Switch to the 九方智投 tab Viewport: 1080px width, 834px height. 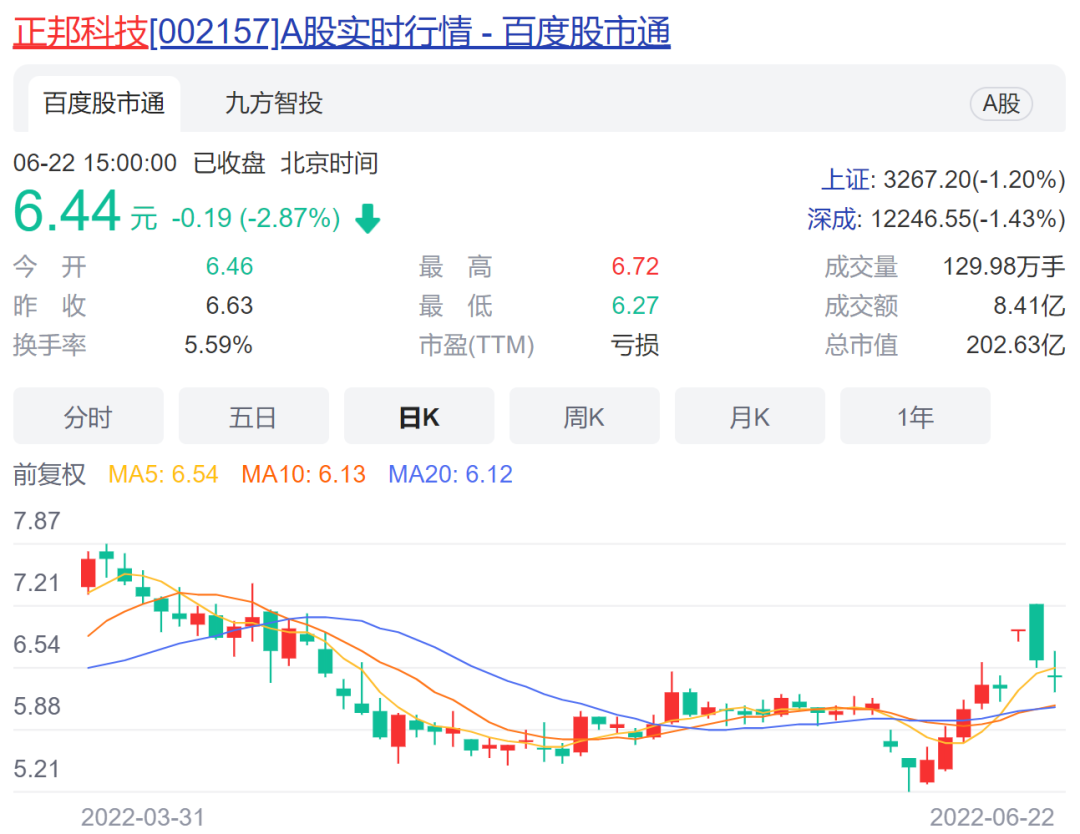(x=273, y=103)
